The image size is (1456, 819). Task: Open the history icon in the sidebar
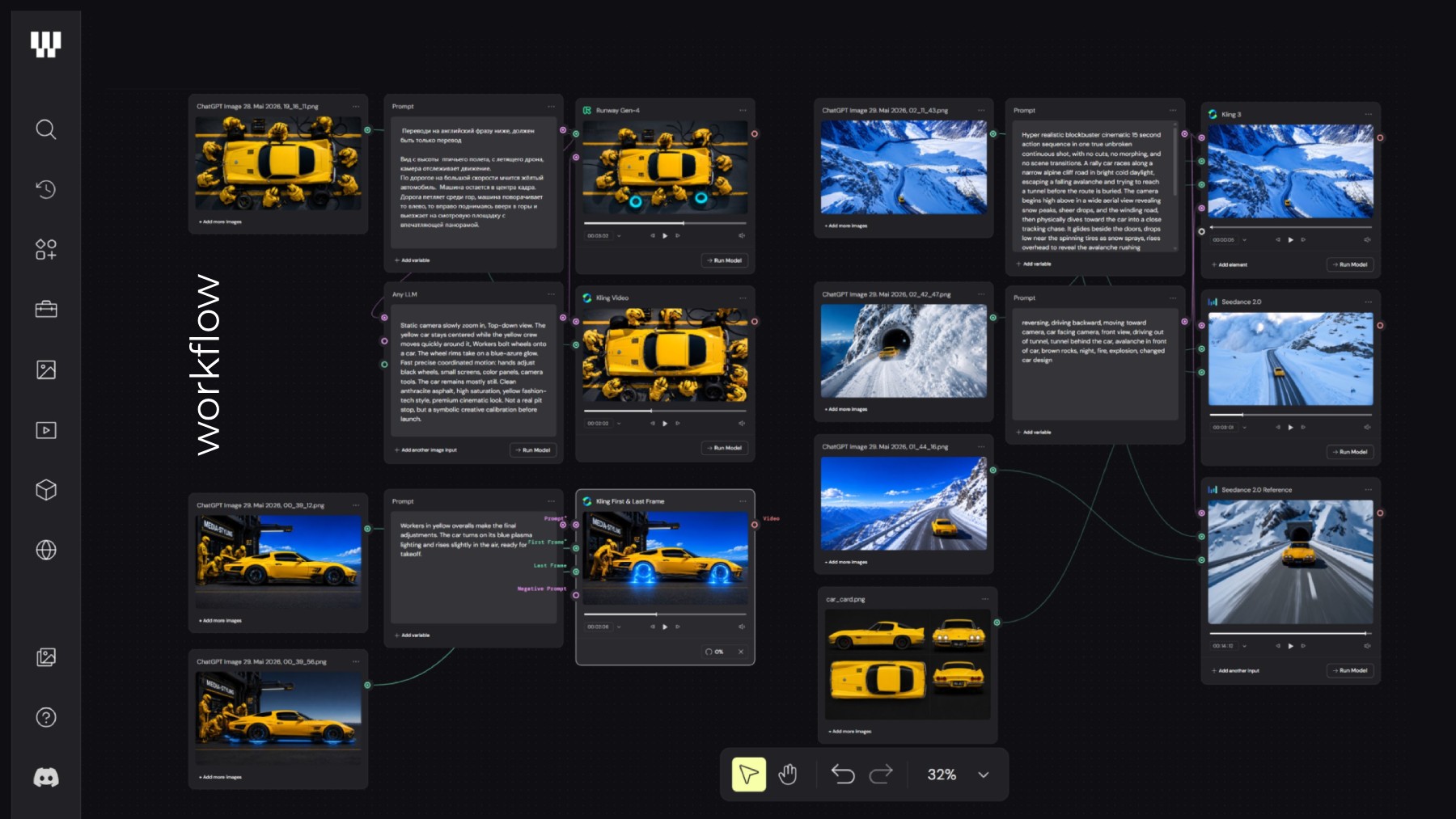point(46,189)
